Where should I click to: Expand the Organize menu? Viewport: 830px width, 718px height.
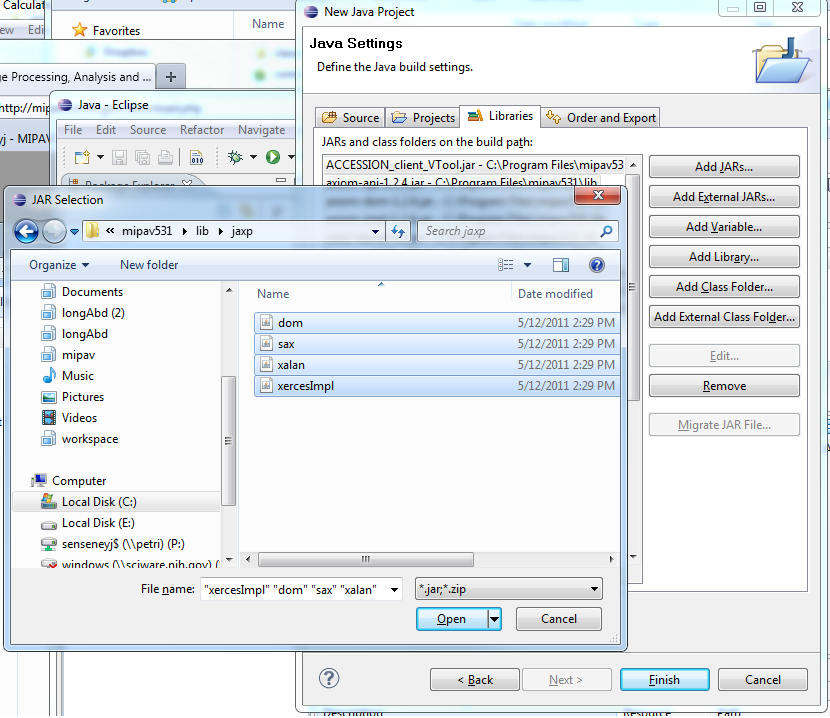59,265
